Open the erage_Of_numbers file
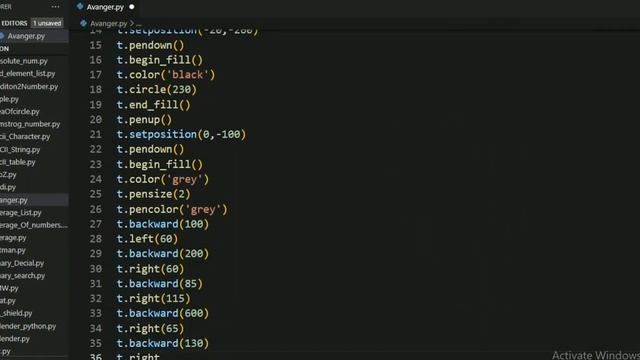Image resolution: width=640 pixels, height=360 pixels. (x=34, y=225)
